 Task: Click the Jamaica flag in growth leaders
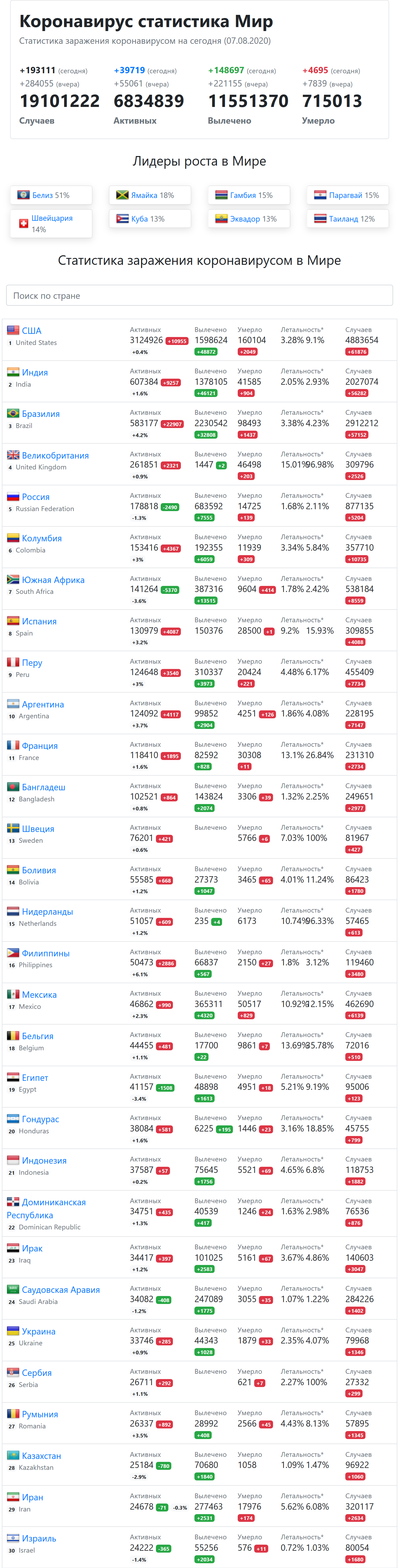coord(122,195)
